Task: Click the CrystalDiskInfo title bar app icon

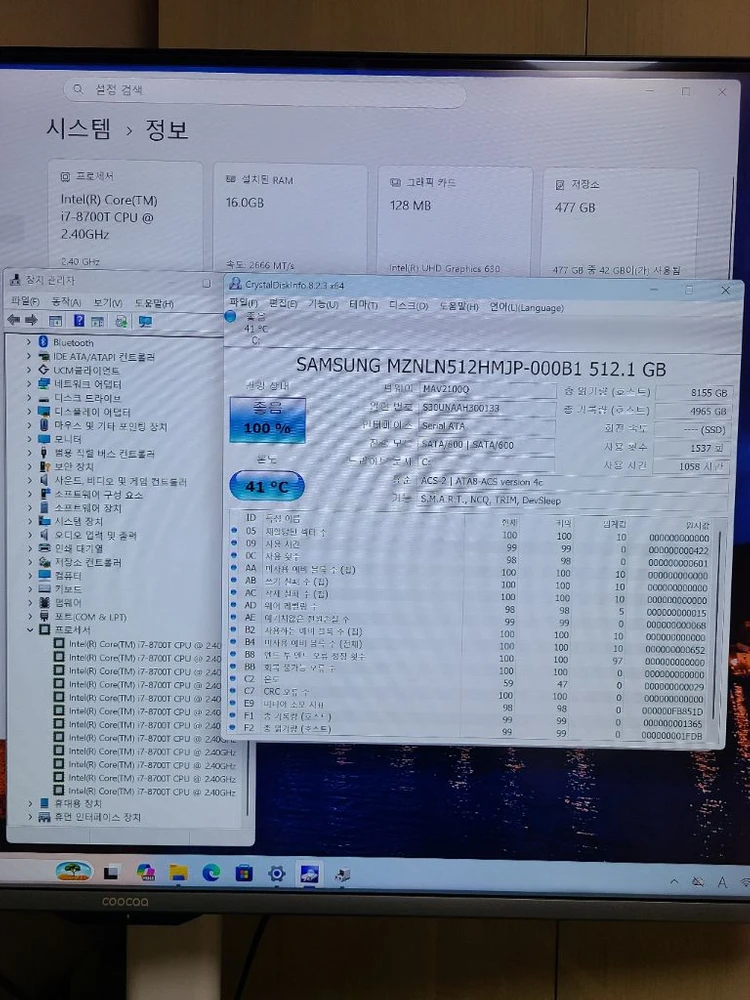Action: (235, 284)
